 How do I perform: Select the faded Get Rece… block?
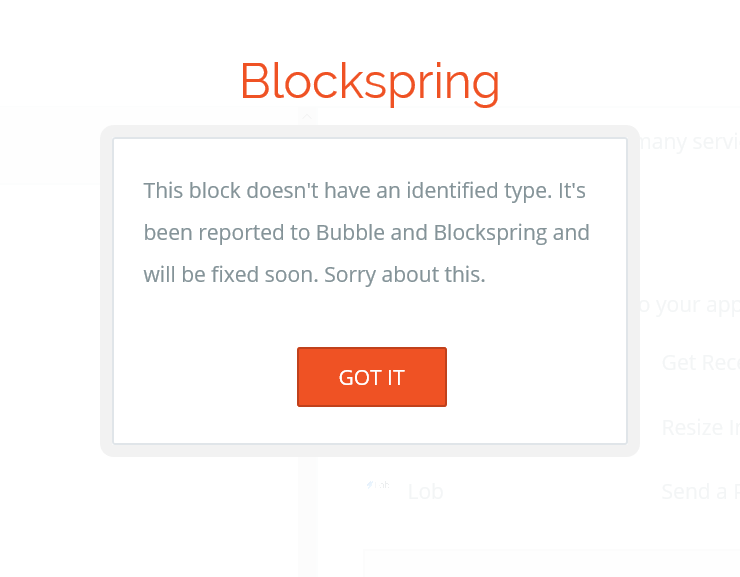(700, 363)
